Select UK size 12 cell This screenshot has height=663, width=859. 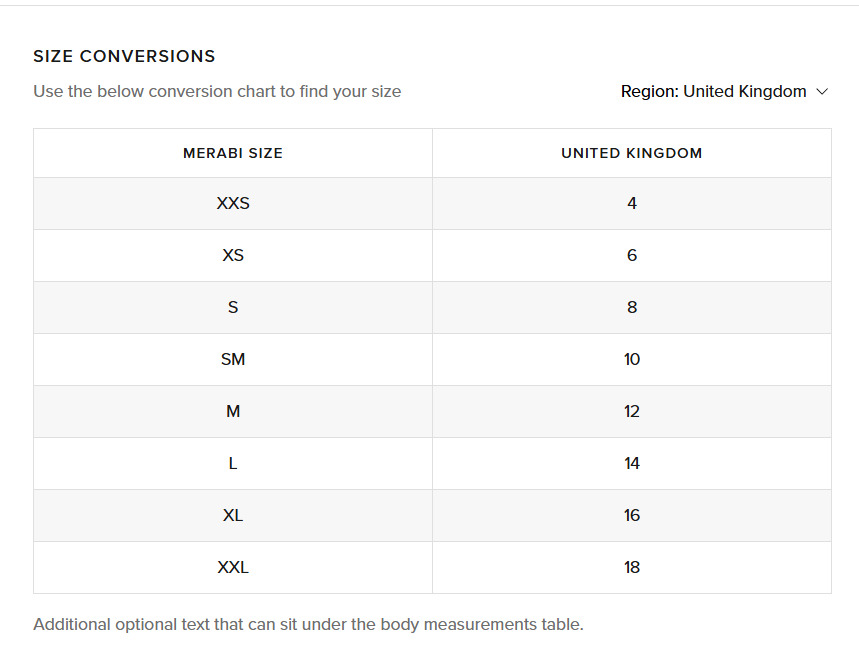click(632, 411)
